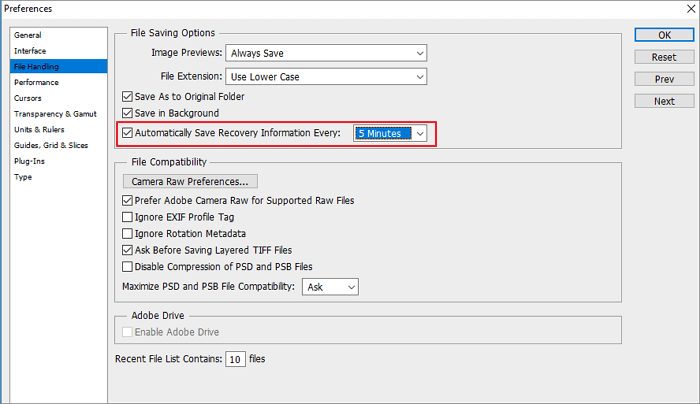Switch to Performance preferences

pos(36,83)
